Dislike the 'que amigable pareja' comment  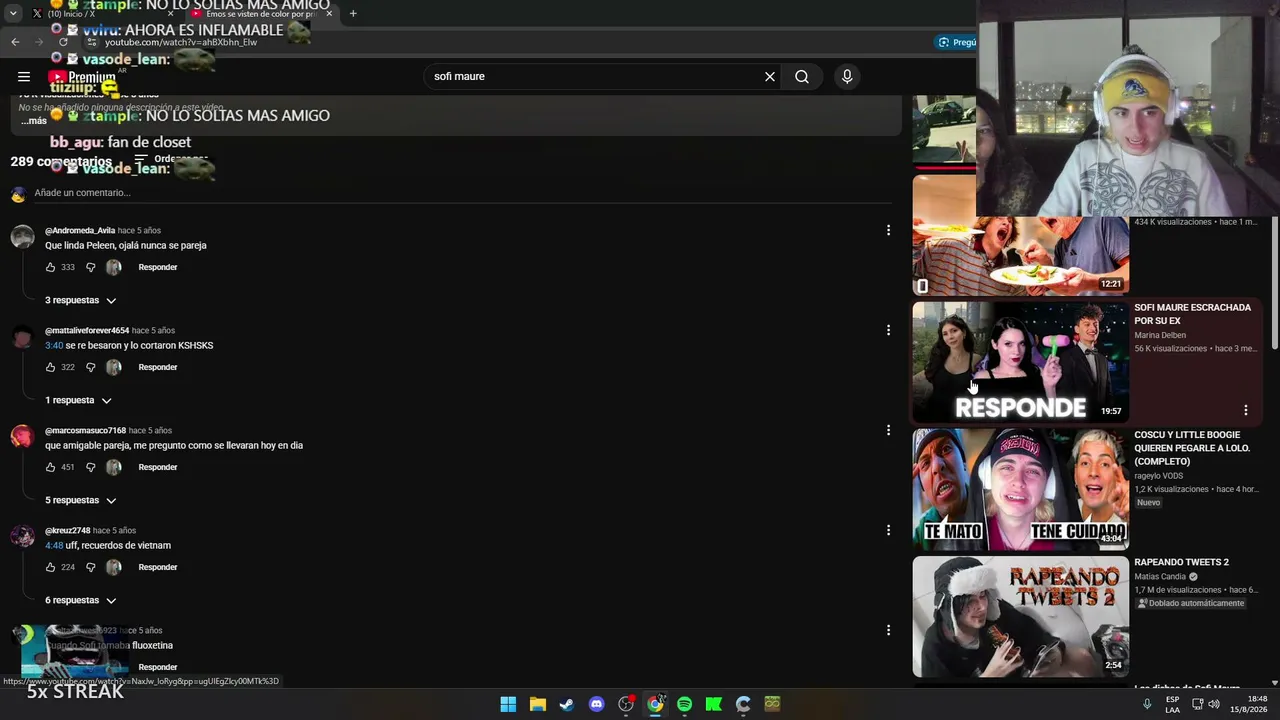point(90,467)
